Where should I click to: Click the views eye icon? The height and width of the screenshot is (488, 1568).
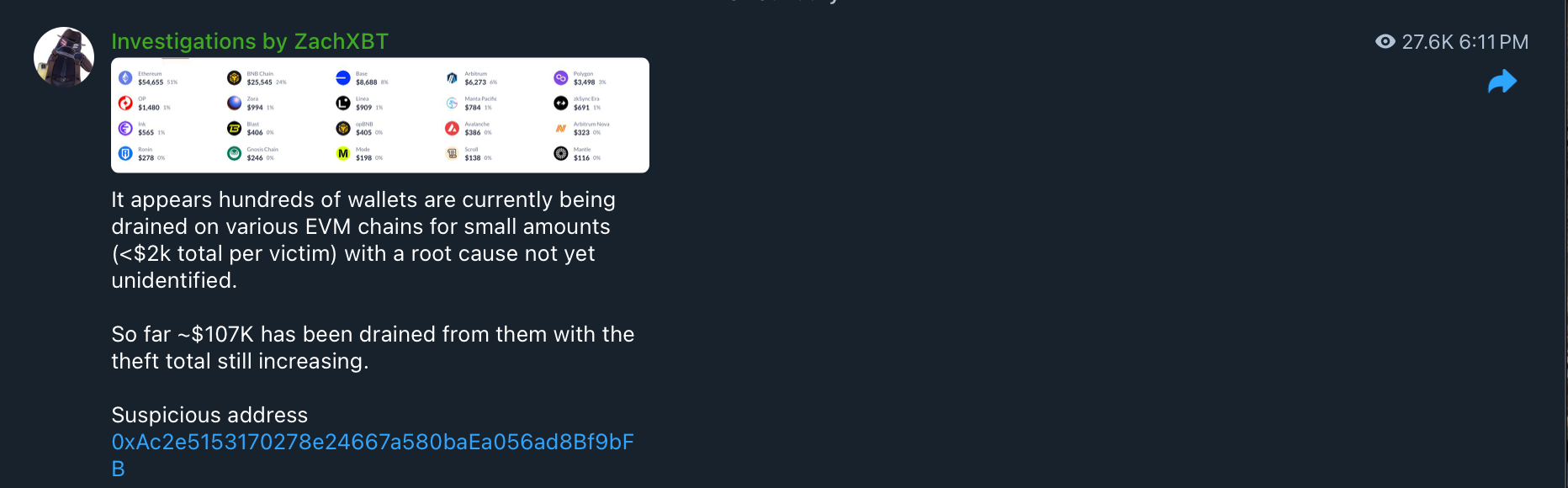point(1385,42)
